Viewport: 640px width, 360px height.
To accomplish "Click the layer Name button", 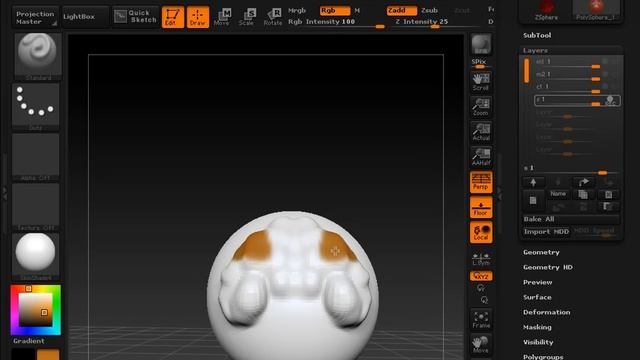I will pos(558,194).
